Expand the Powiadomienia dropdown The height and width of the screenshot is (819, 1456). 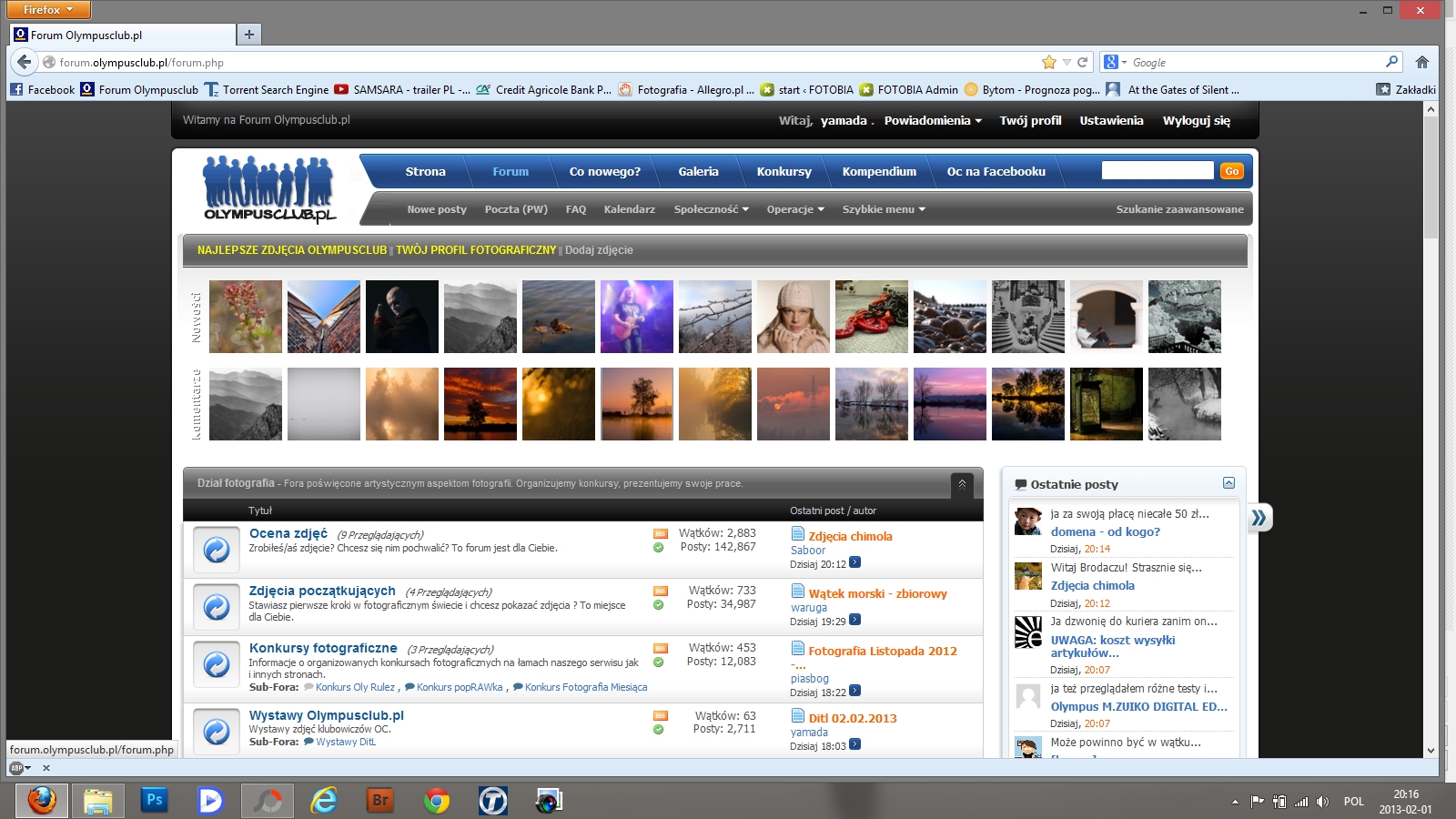point(933,120)
